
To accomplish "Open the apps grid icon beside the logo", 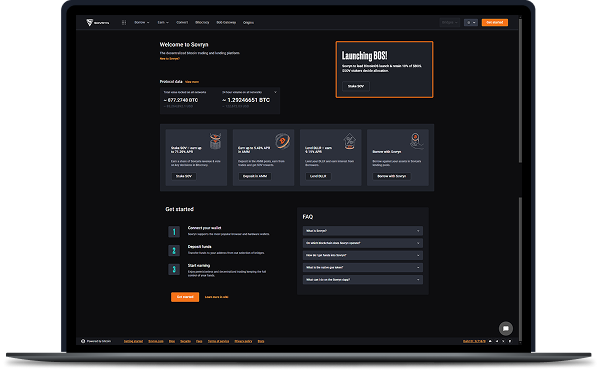I will (124, 23).
